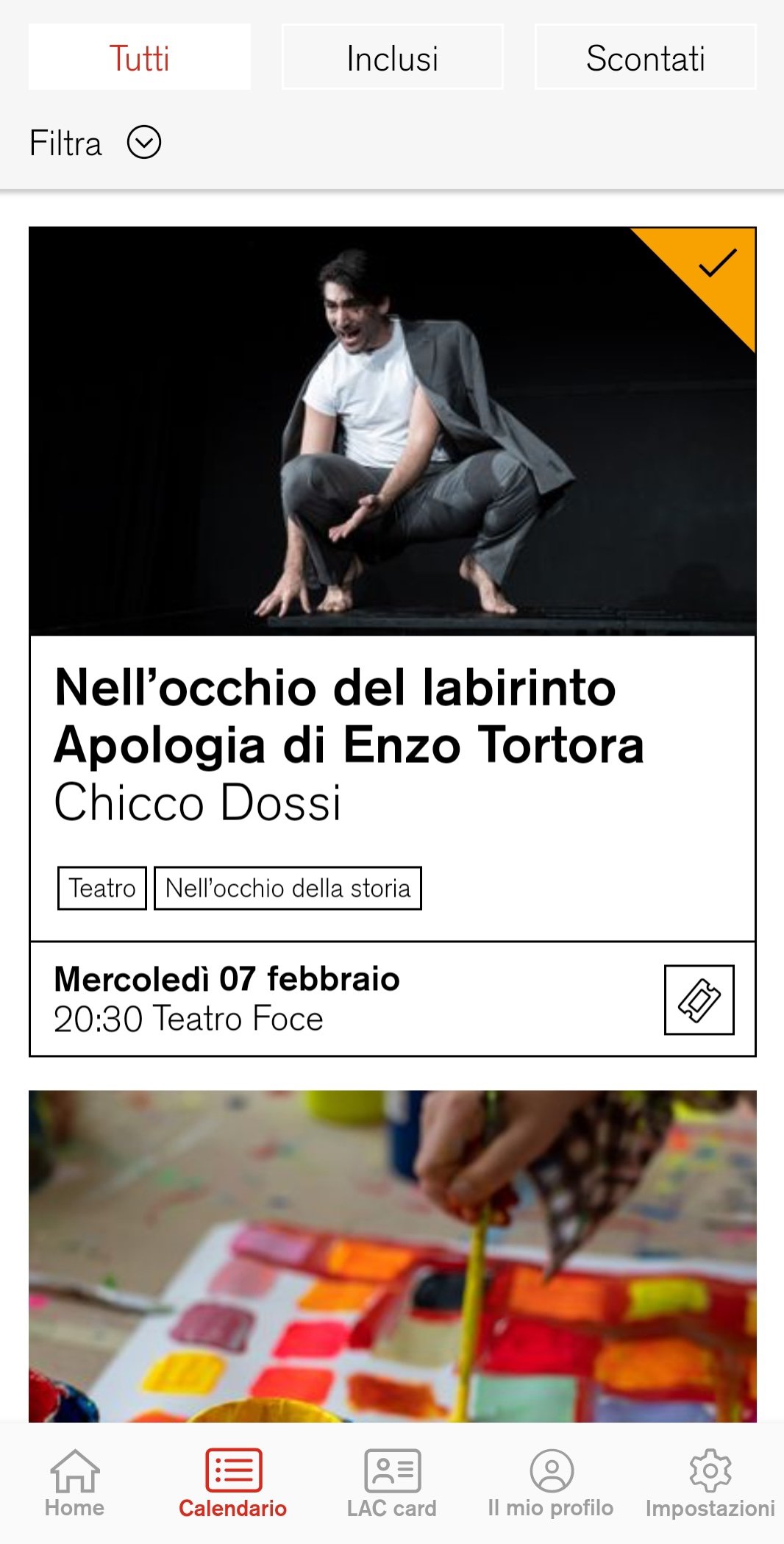784x1544 pixels.
Task: Tap the 20:30 Teatro Foce date row
Action: point(393,999)
